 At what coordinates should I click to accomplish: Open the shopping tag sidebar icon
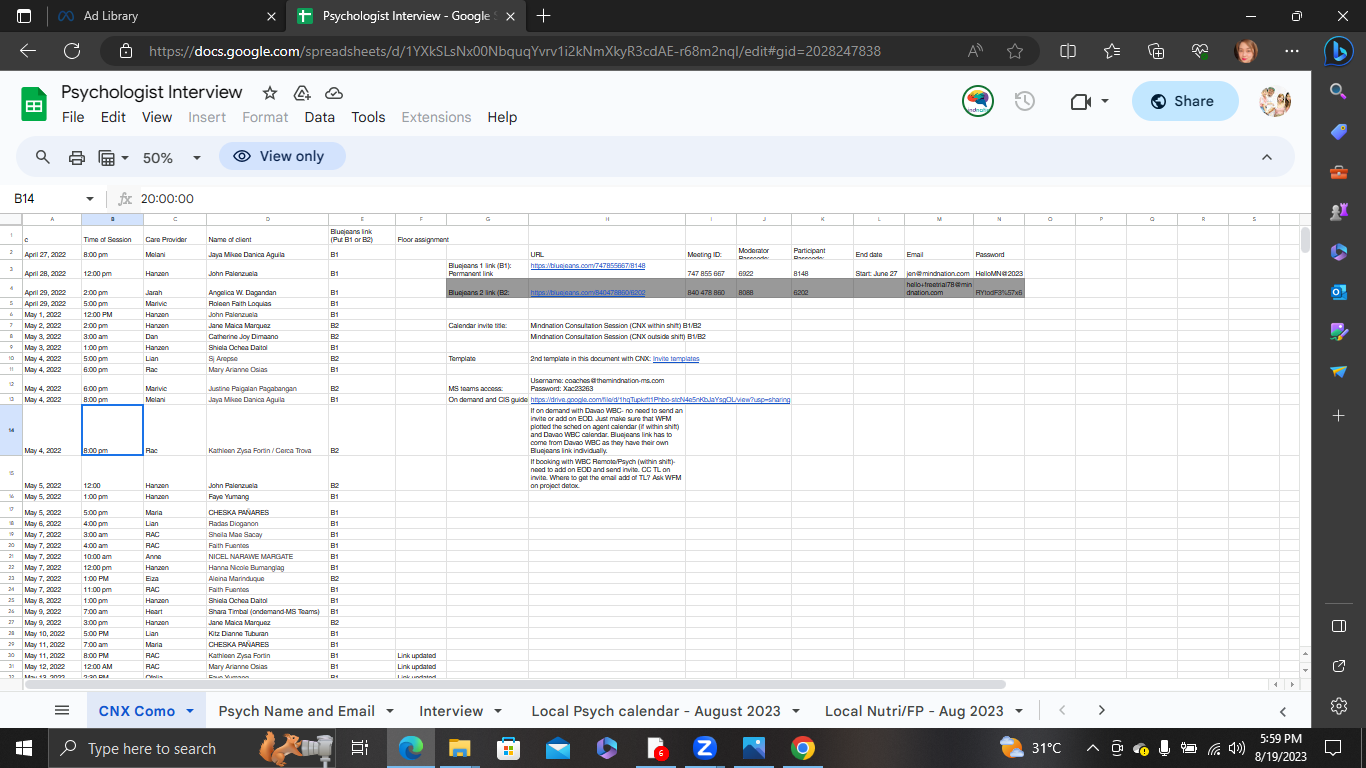[x=1339, y=131]
